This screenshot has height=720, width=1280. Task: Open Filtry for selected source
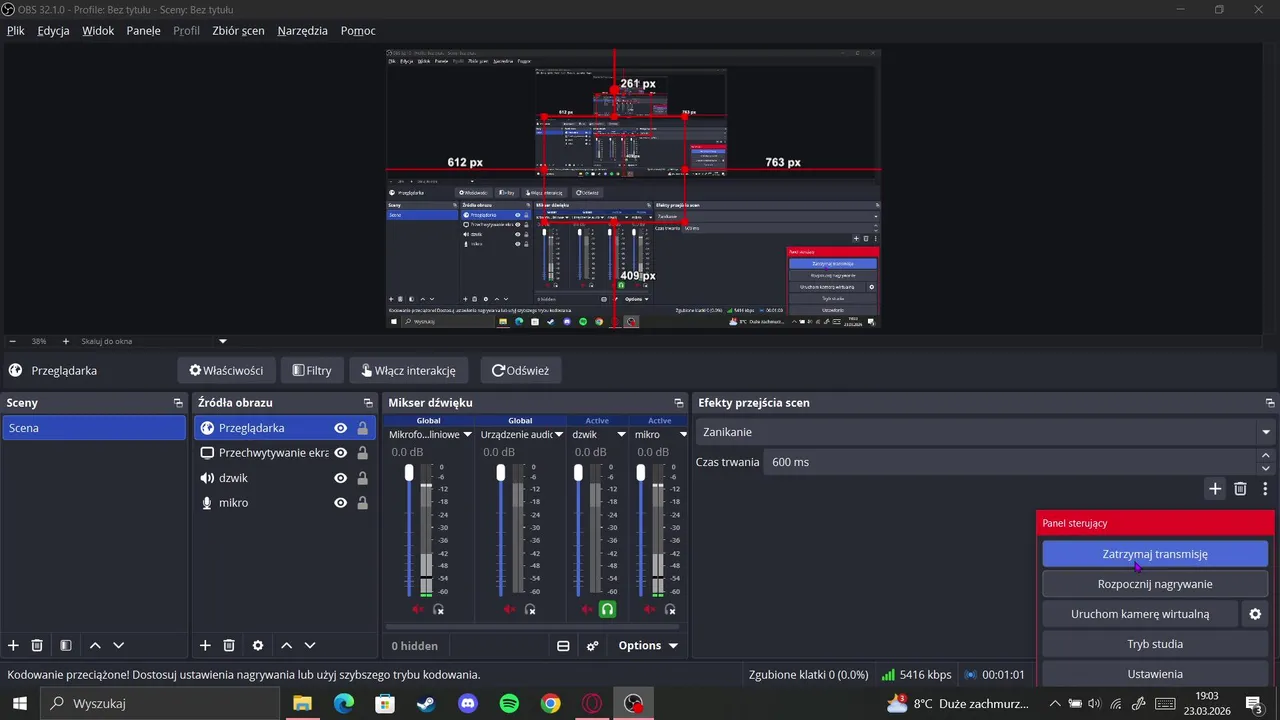point(312,370)
